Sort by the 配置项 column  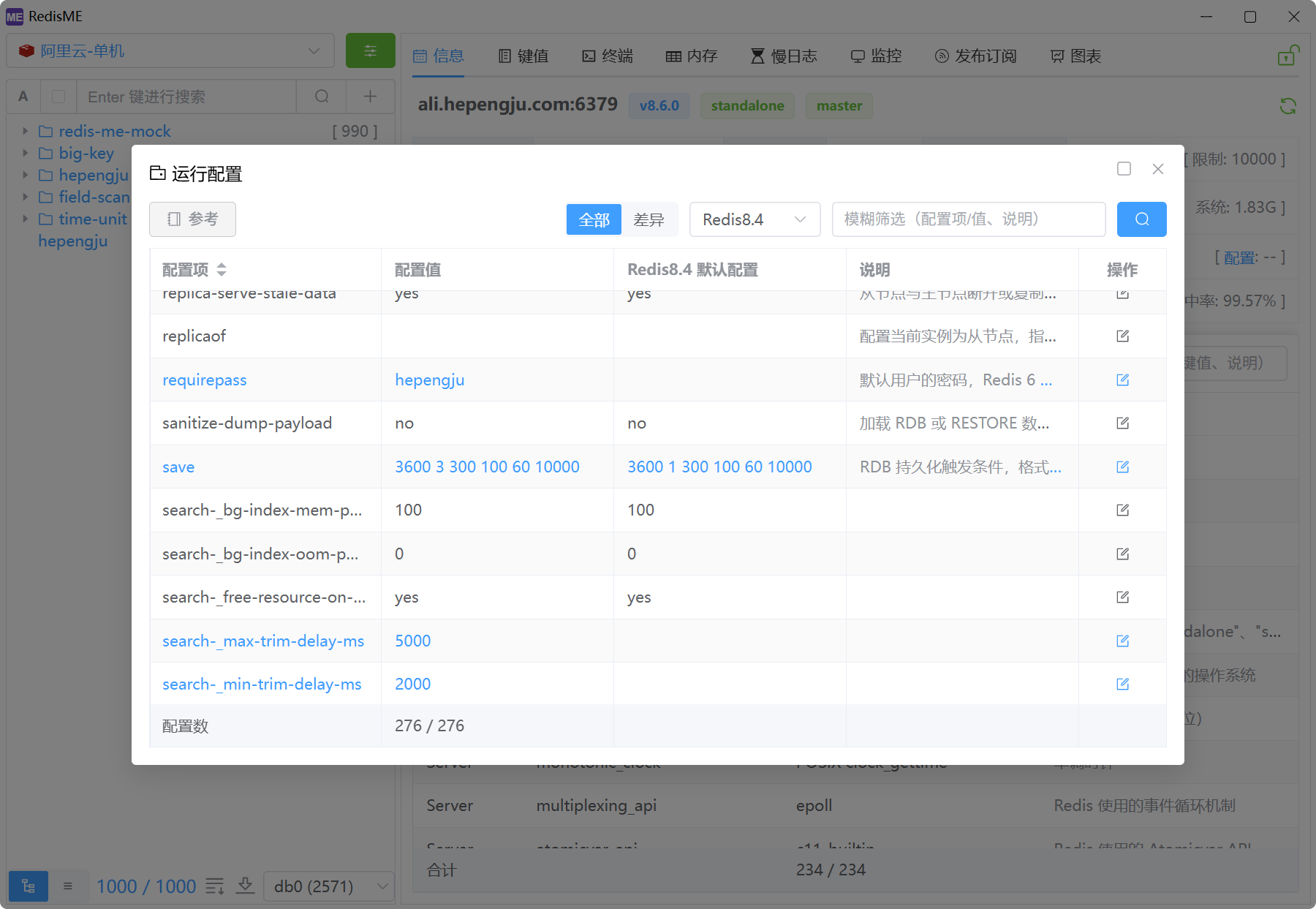[x=221, y=270]
